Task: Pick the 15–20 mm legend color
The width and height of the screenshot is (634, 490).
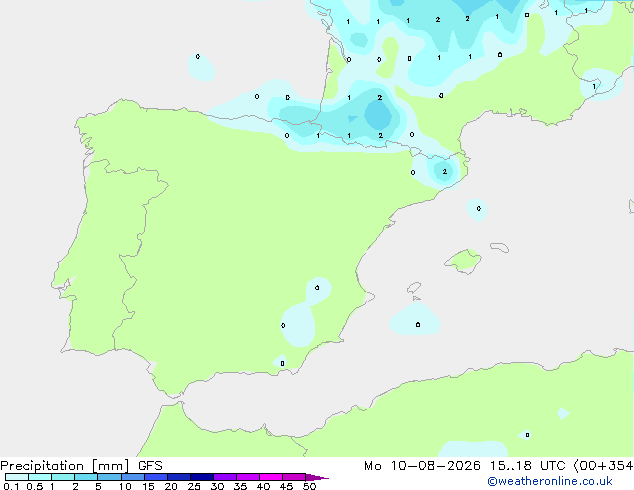Action: pos(156,477)
